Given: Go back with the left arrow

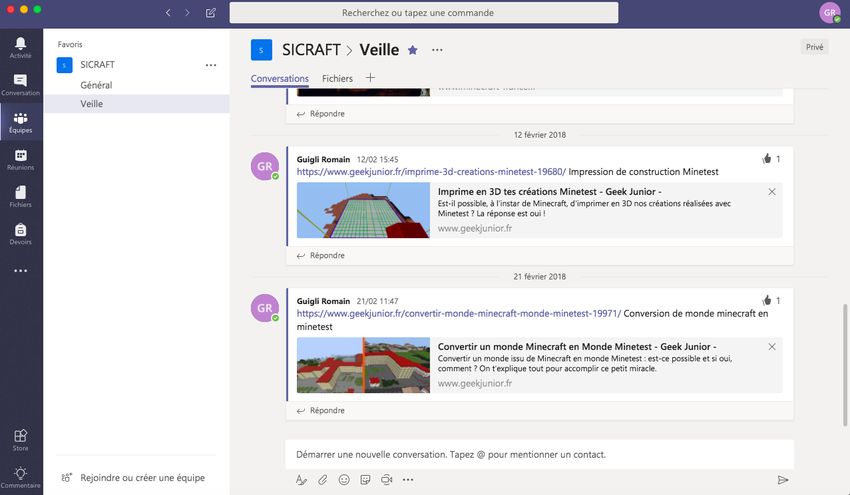Looking at the screenshot, I should coord(168,12).
